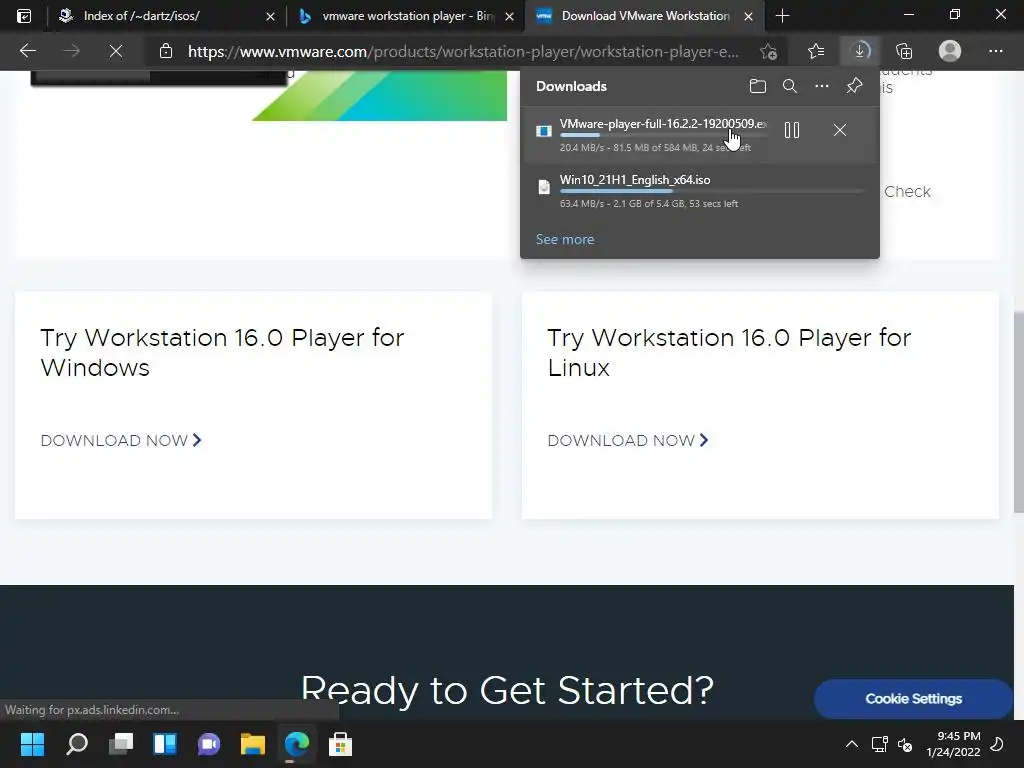Click VMware-player-full-16.2.2 file name

point(663,123)
